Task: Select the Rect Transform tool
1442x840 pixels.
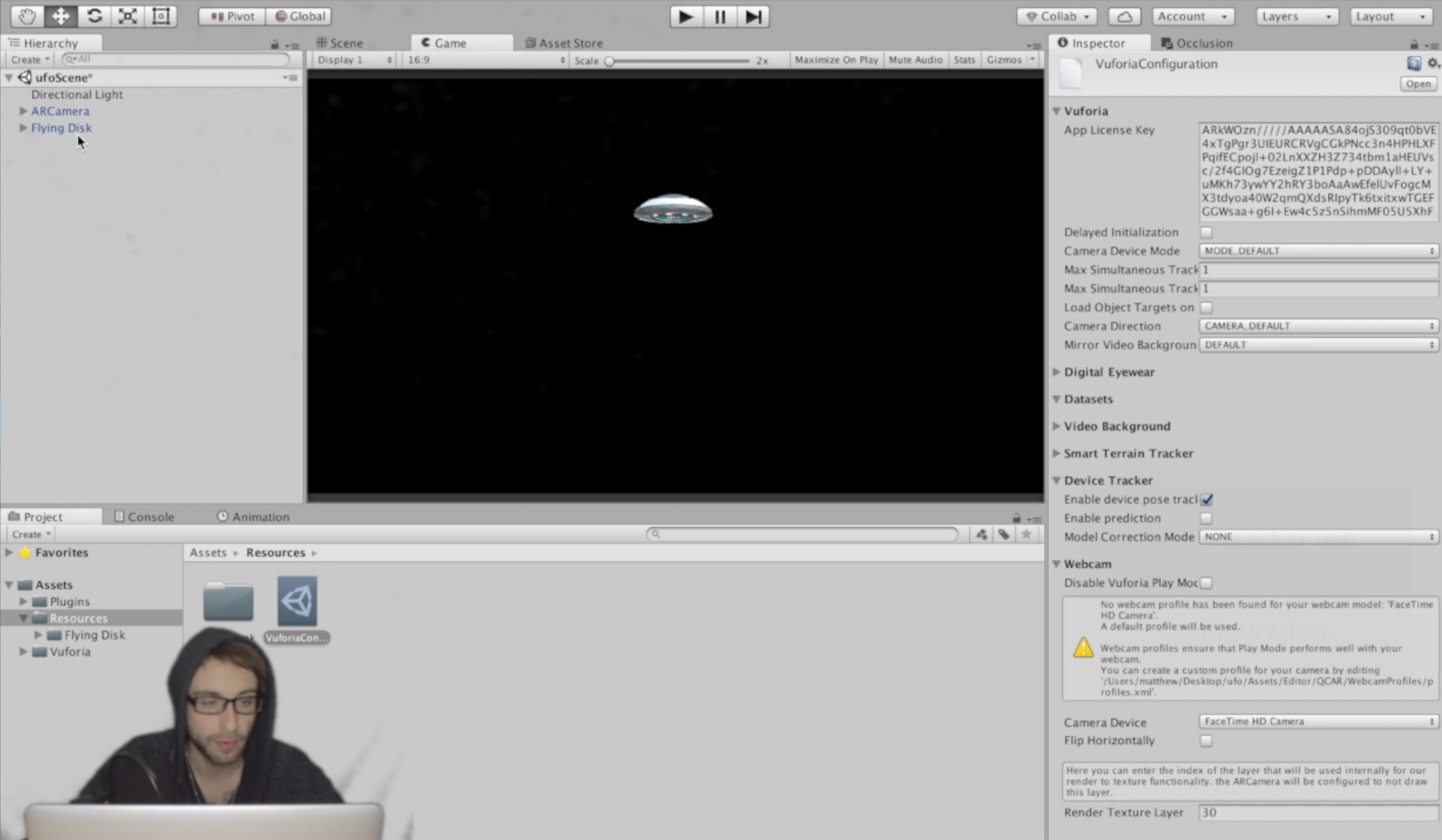Action: click(x=160, y=16)
